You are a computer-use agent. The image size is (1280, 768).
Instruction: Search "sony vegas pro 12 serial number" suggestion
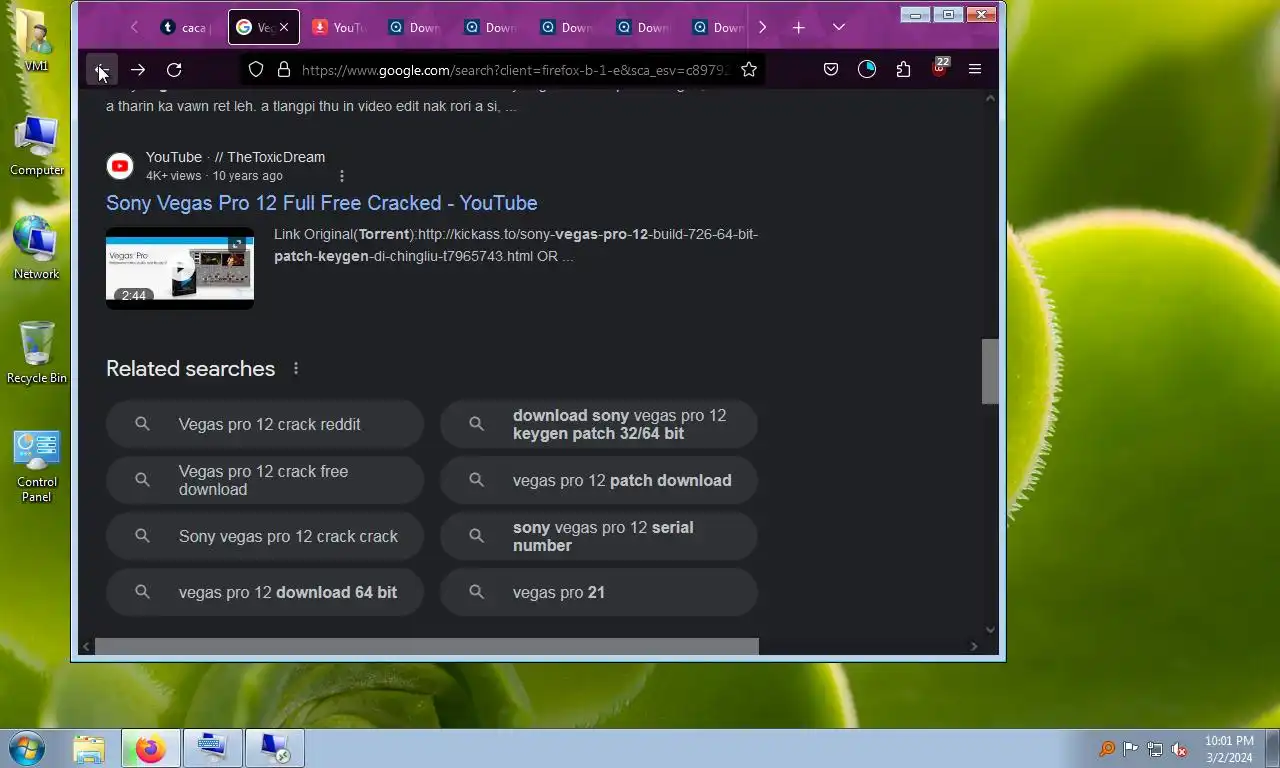(599, 536)
